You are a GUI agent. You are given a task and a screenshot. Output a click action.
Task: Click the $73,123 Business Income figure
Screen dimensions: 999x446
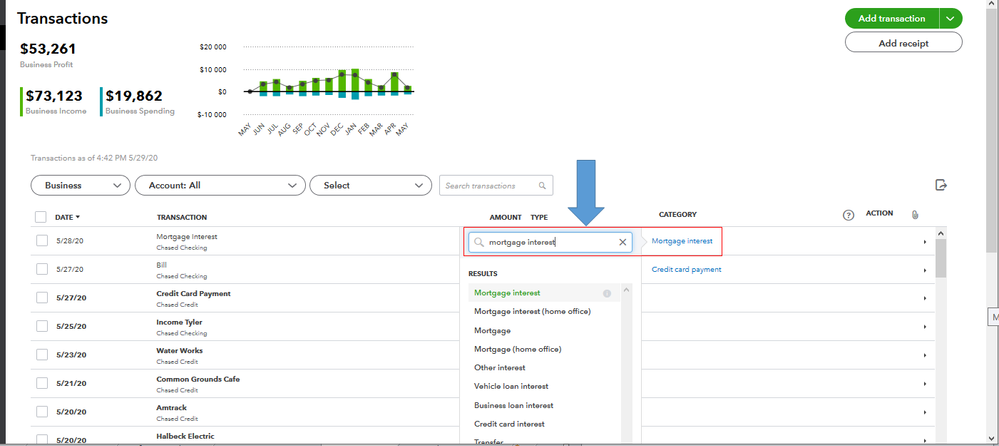pyautogui.click(x=54, y=96)
